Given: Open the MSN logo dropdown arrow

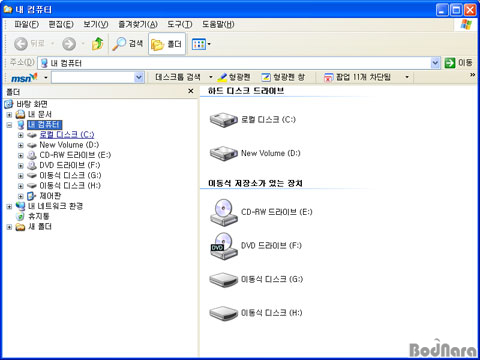Looking at the screenshot, I should tap(46, 78).
